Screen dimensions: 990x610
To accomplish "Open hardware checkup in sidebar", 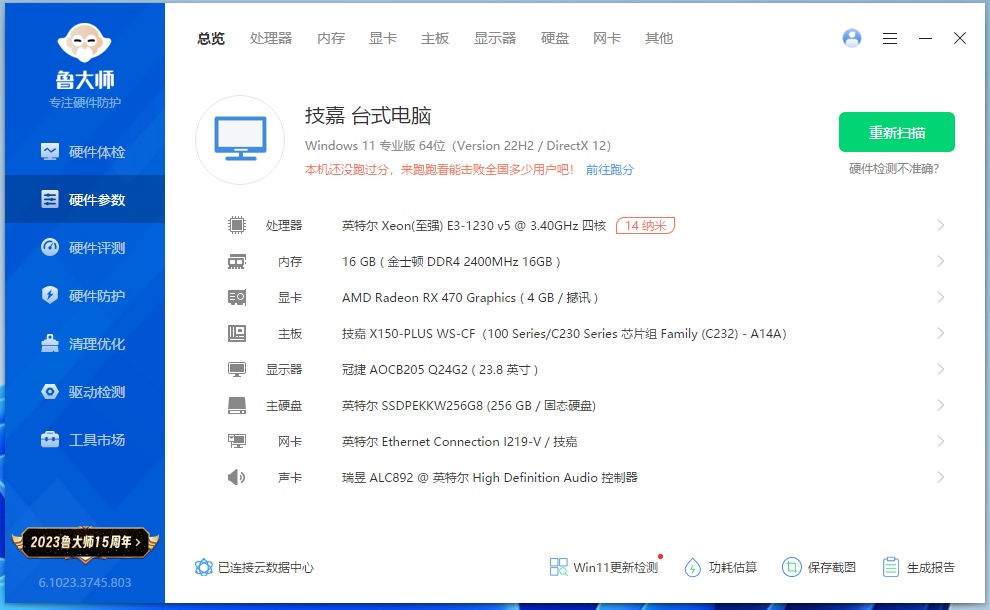I will [84, 152].
